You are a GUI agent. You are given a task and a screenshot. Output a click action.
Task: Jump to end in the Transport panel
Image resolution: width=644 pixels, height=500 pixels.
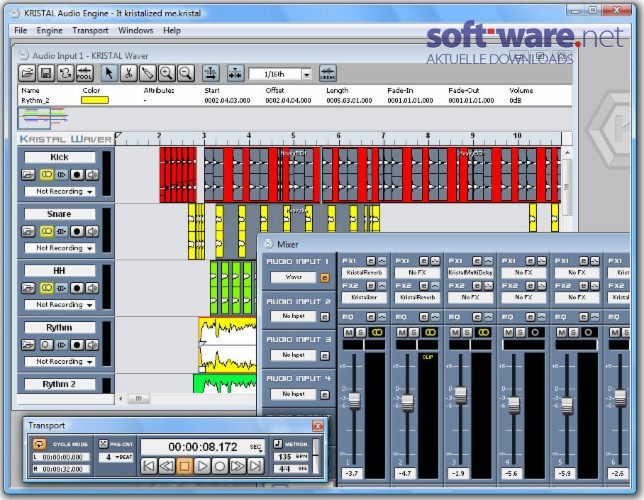tap(255, 466)
